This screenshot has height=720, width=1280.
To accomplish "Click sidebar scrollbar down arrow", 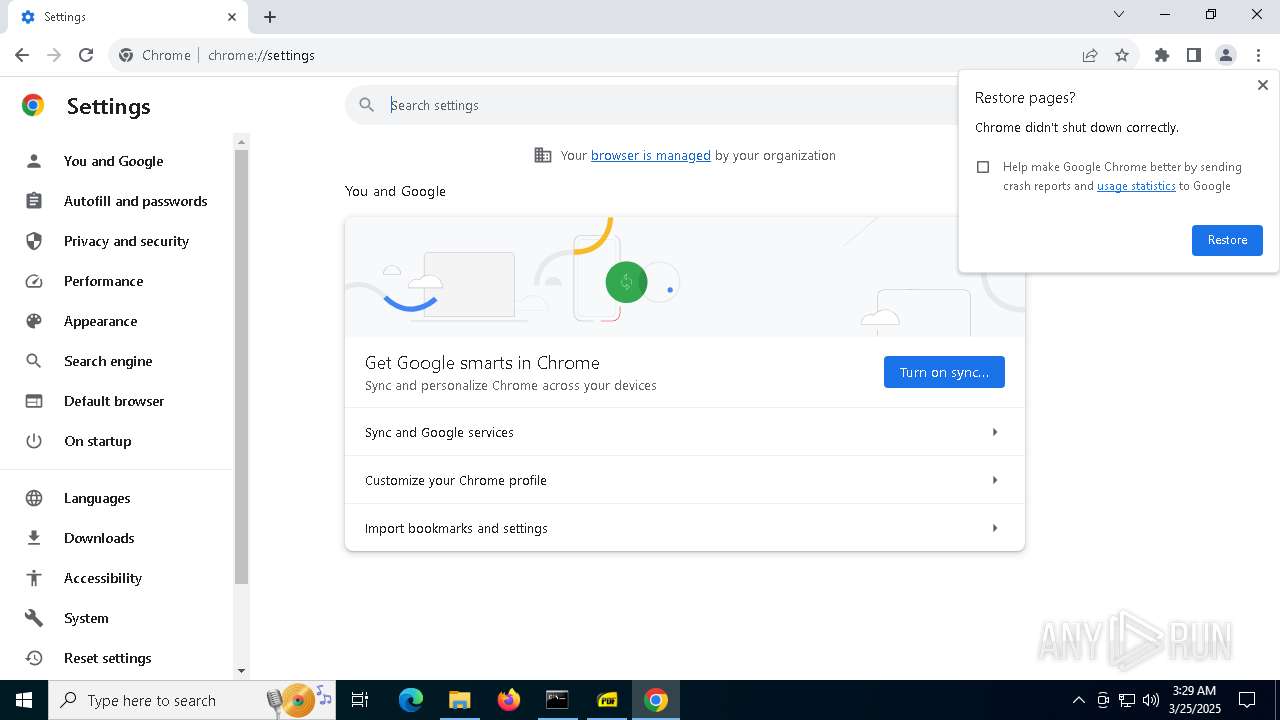I will pyautogui.click(x=241, y=671).
